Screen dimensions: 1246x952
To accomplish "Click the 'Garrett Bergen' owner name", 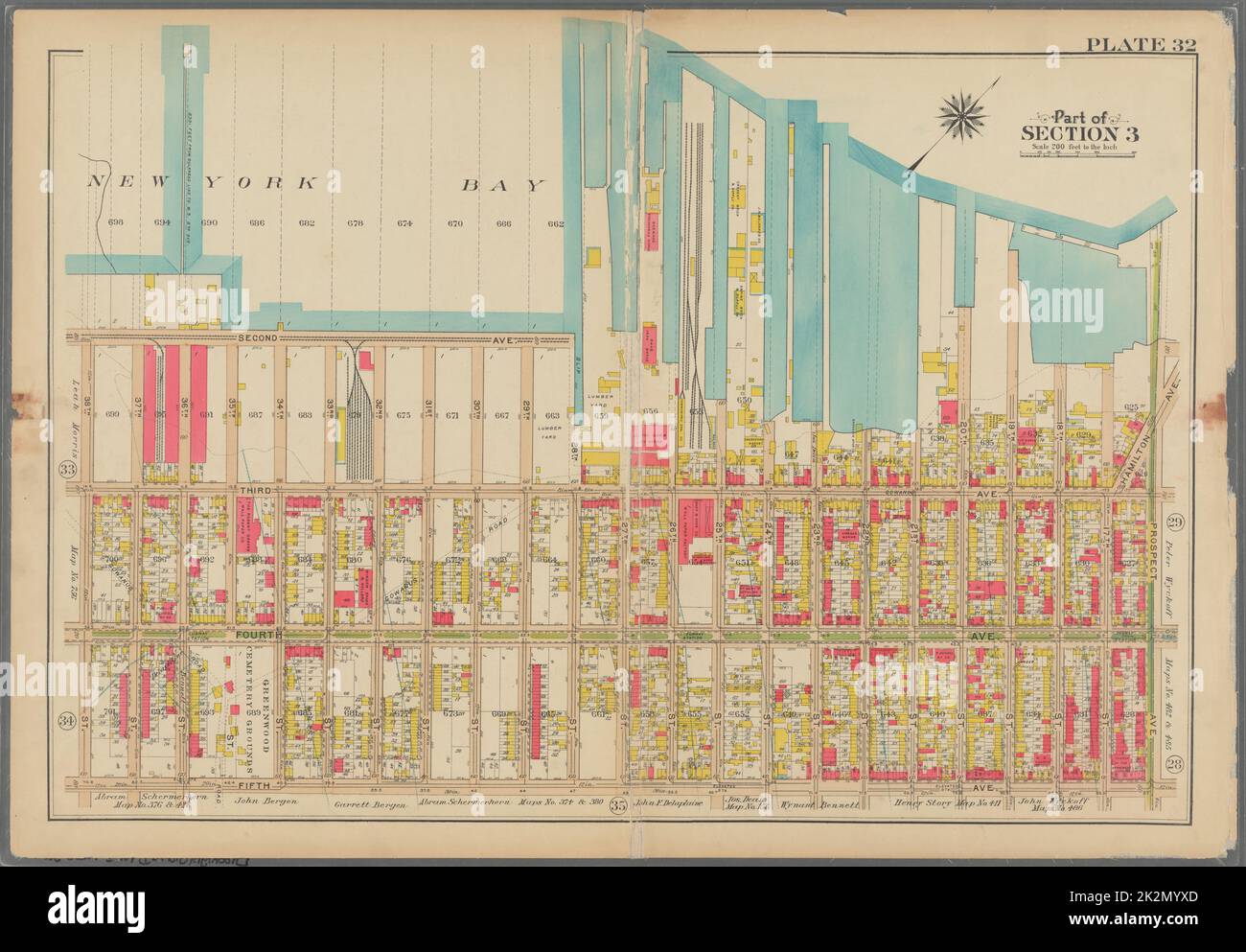I will tap(371, 804).
